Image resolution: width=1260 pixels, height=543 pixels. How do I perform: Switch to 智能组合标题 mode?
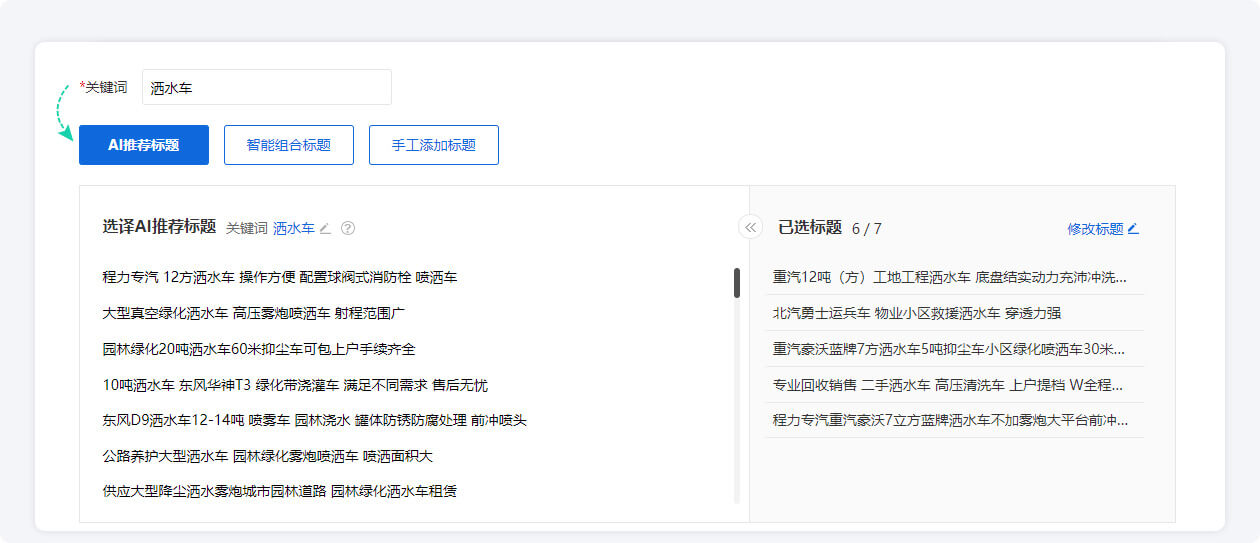289,145
